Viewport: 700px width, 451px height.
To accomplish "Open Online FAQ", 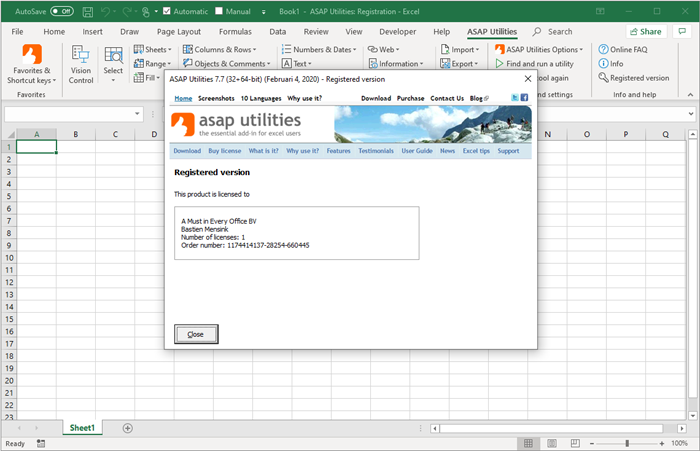I will (x=623, y=50).
